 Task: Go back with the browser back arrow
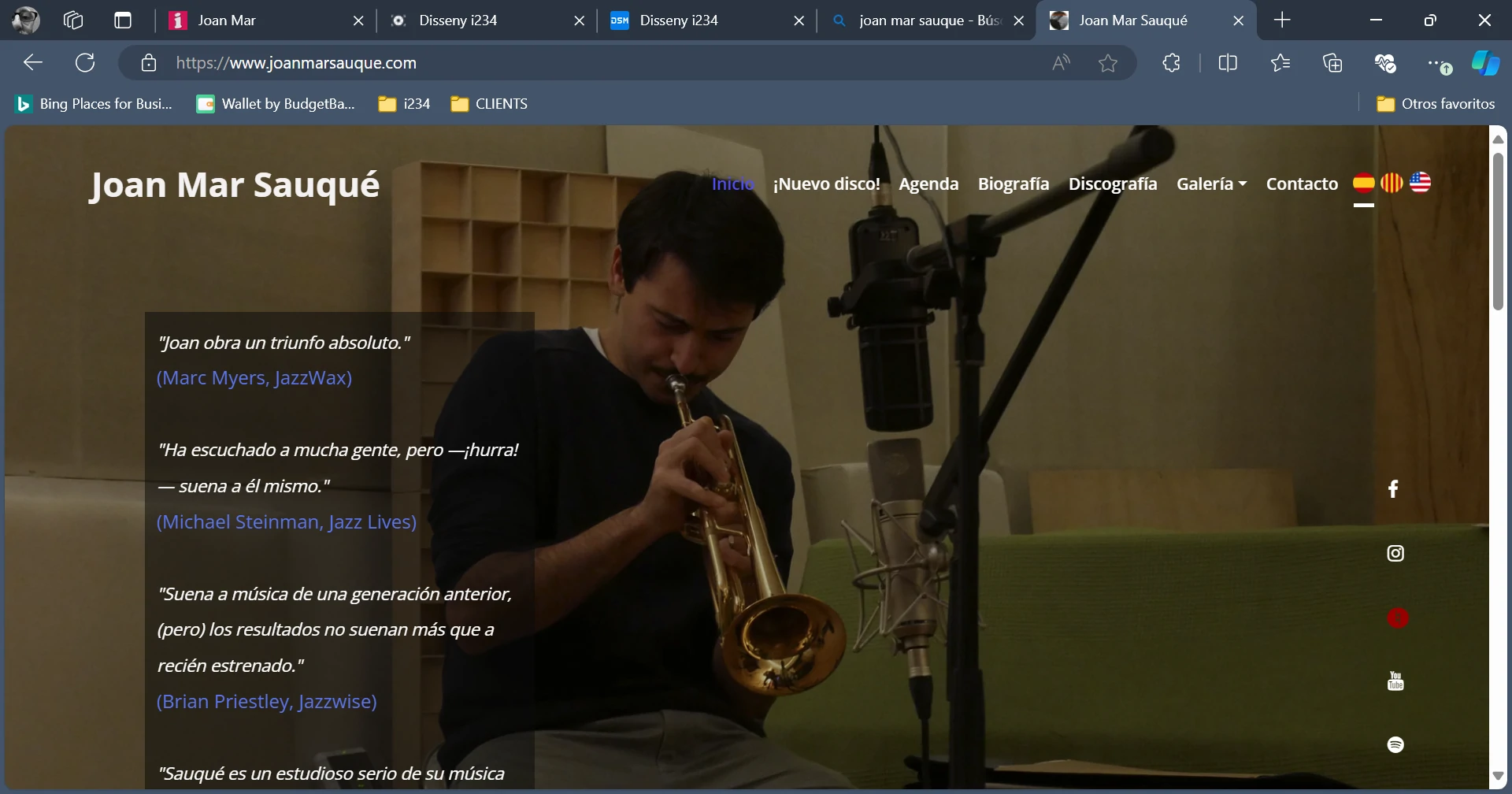[x=32, y=63]
